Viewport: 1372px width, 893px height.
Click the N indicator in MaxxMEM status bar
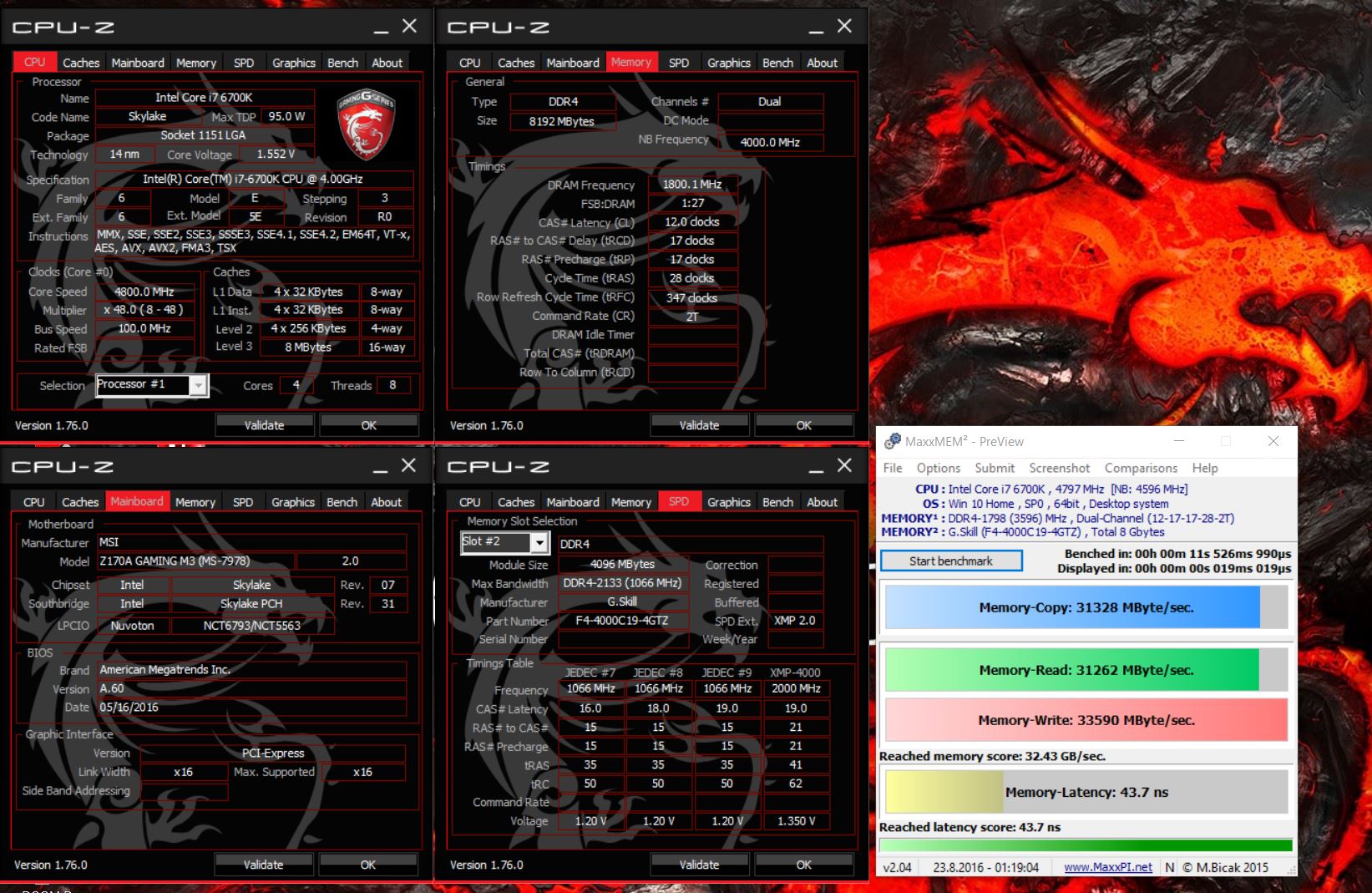point(1169,867)
